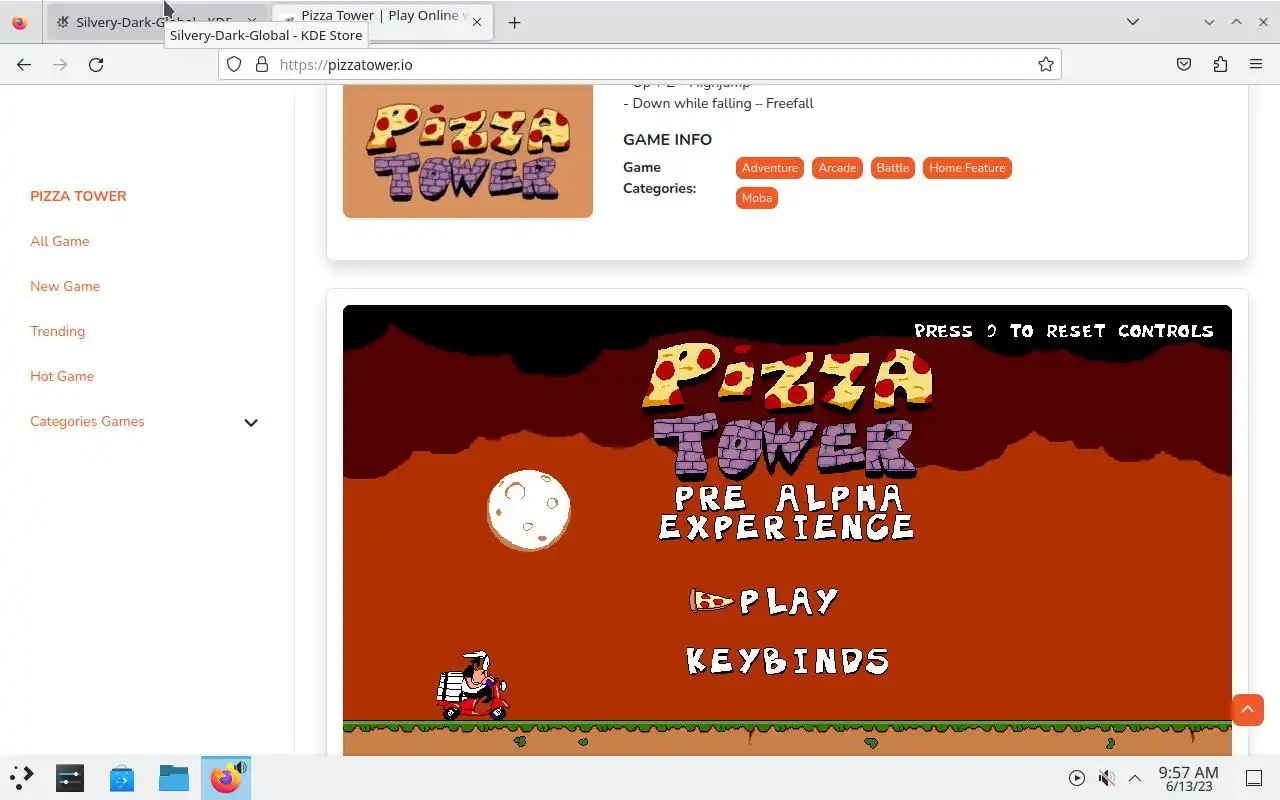Open the KDE application launcher
Viewport: 1280px width, 800px height.
22,778
